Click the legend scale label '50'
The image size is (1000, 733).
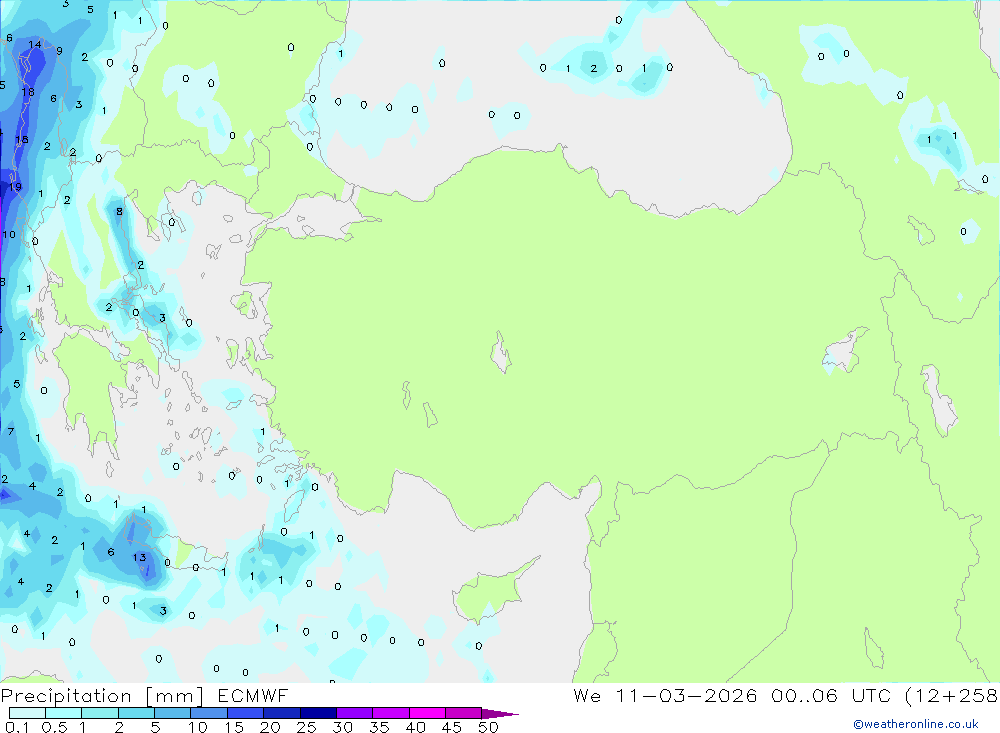(488, 727)
